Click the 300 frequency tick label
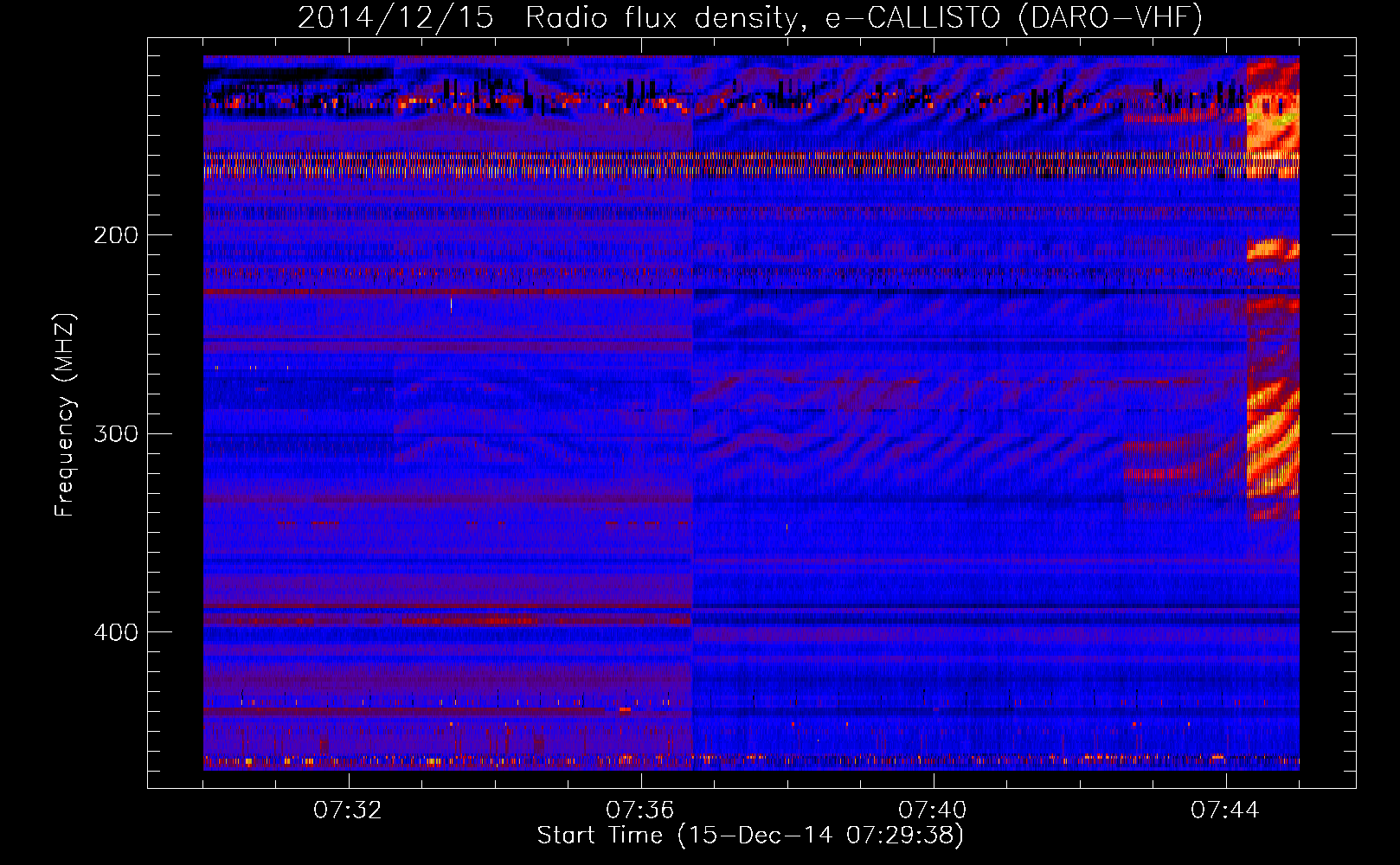Viewport: 1400px width, 865px height. 116,433
